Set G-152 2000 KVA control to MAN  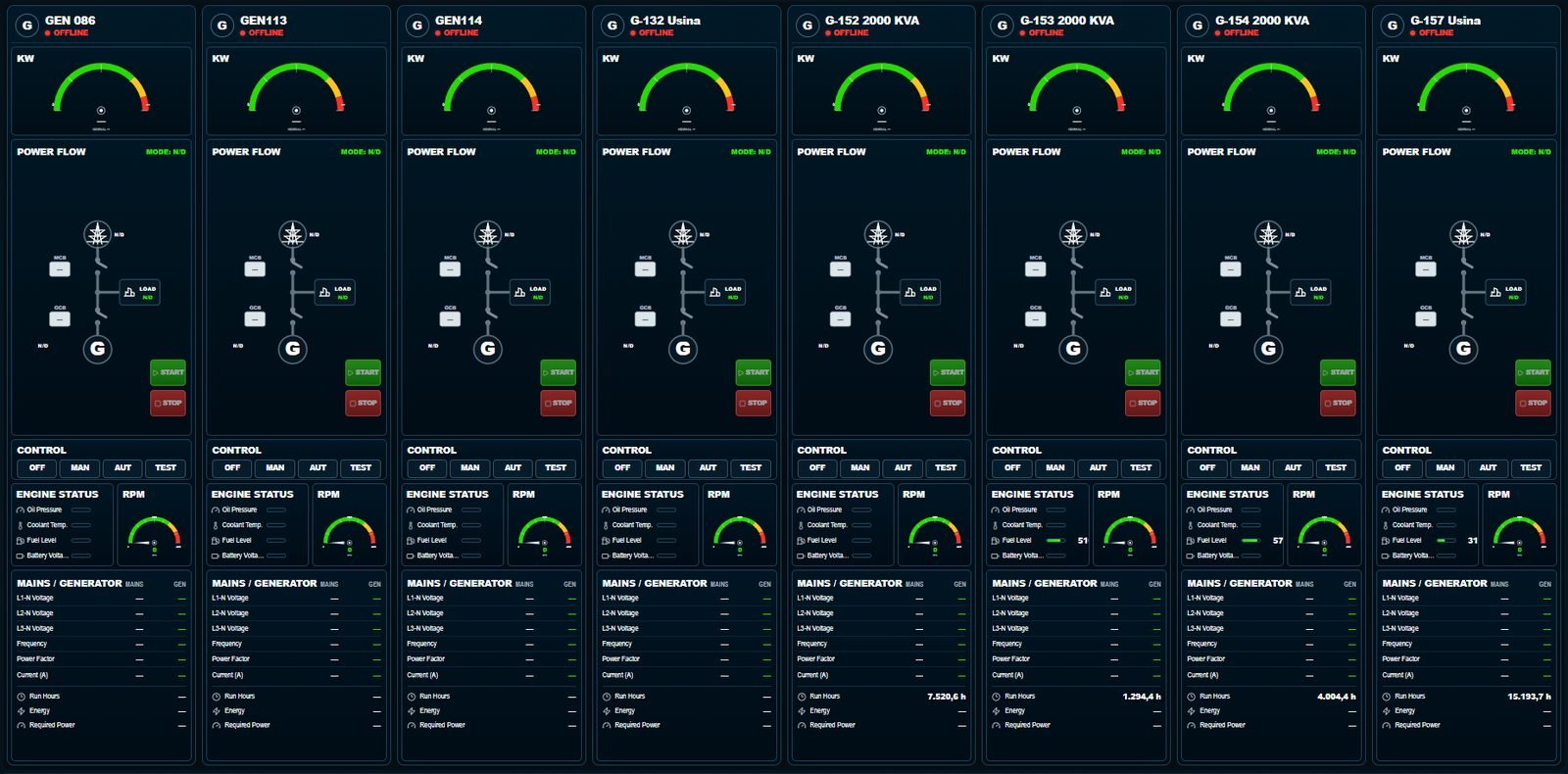(x=860, y=468)
